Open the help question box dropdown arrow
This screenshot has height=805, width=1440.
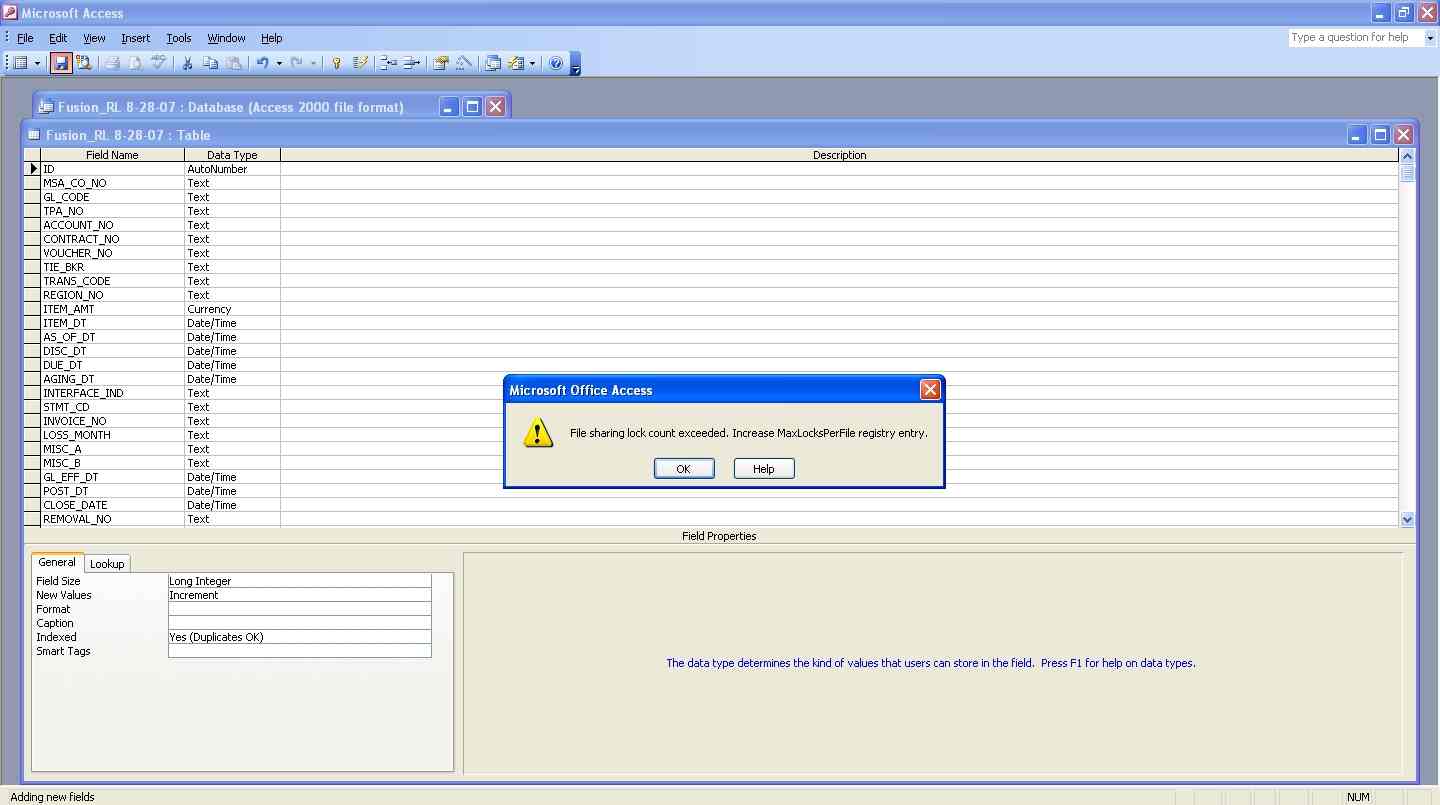(1430, 38)
